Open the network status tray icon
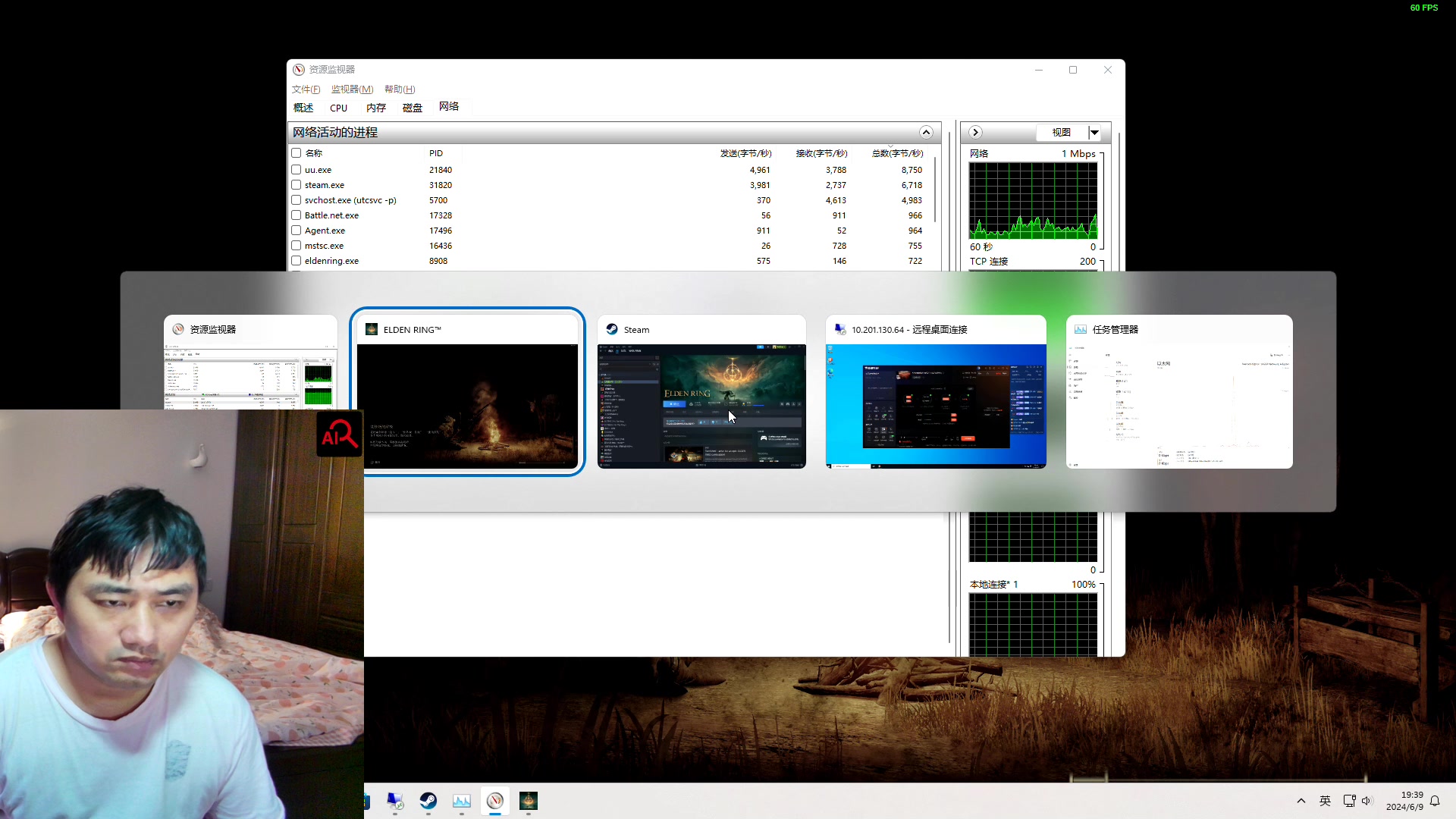 (x=1349, y=801)
